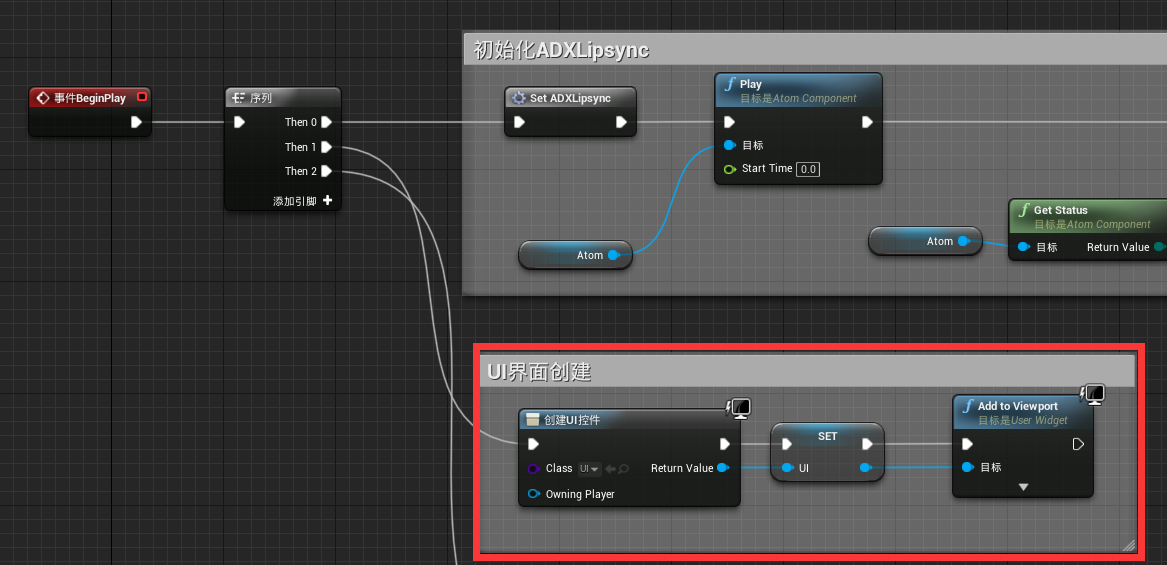Viewport: 1167px width, 565px height.
Task: Click the use-selected-asset arrow icon beside Class
Action: pos(610,469)
